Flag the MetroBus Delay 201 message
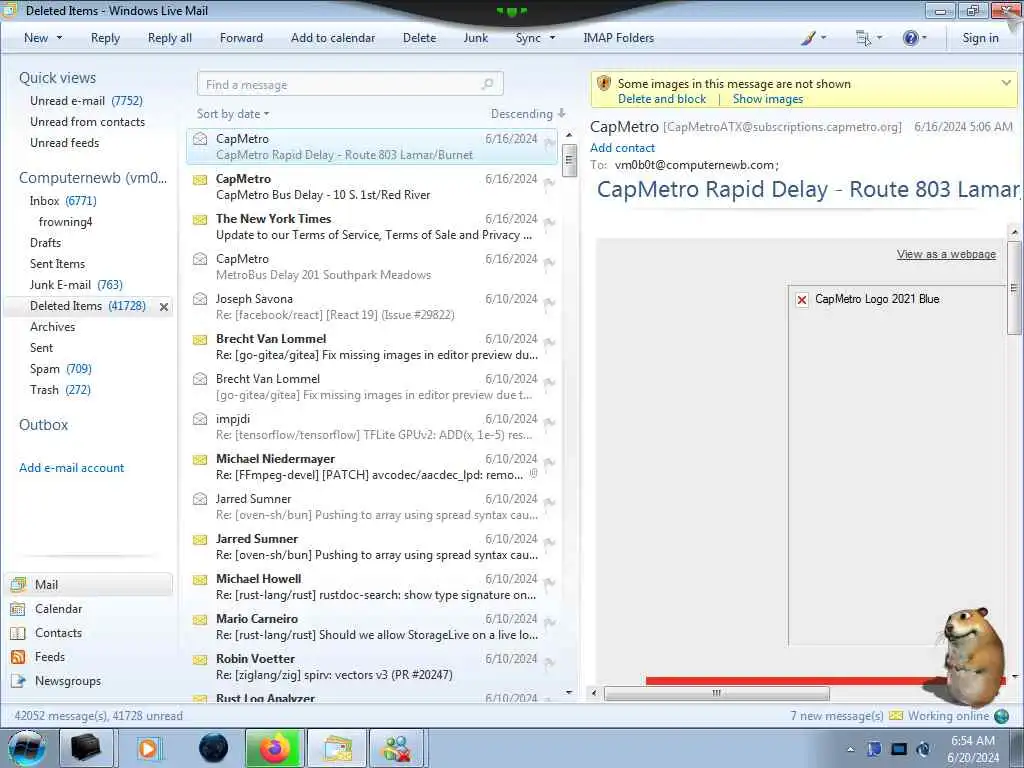The image size is (1024, 768). pos(550,263)
